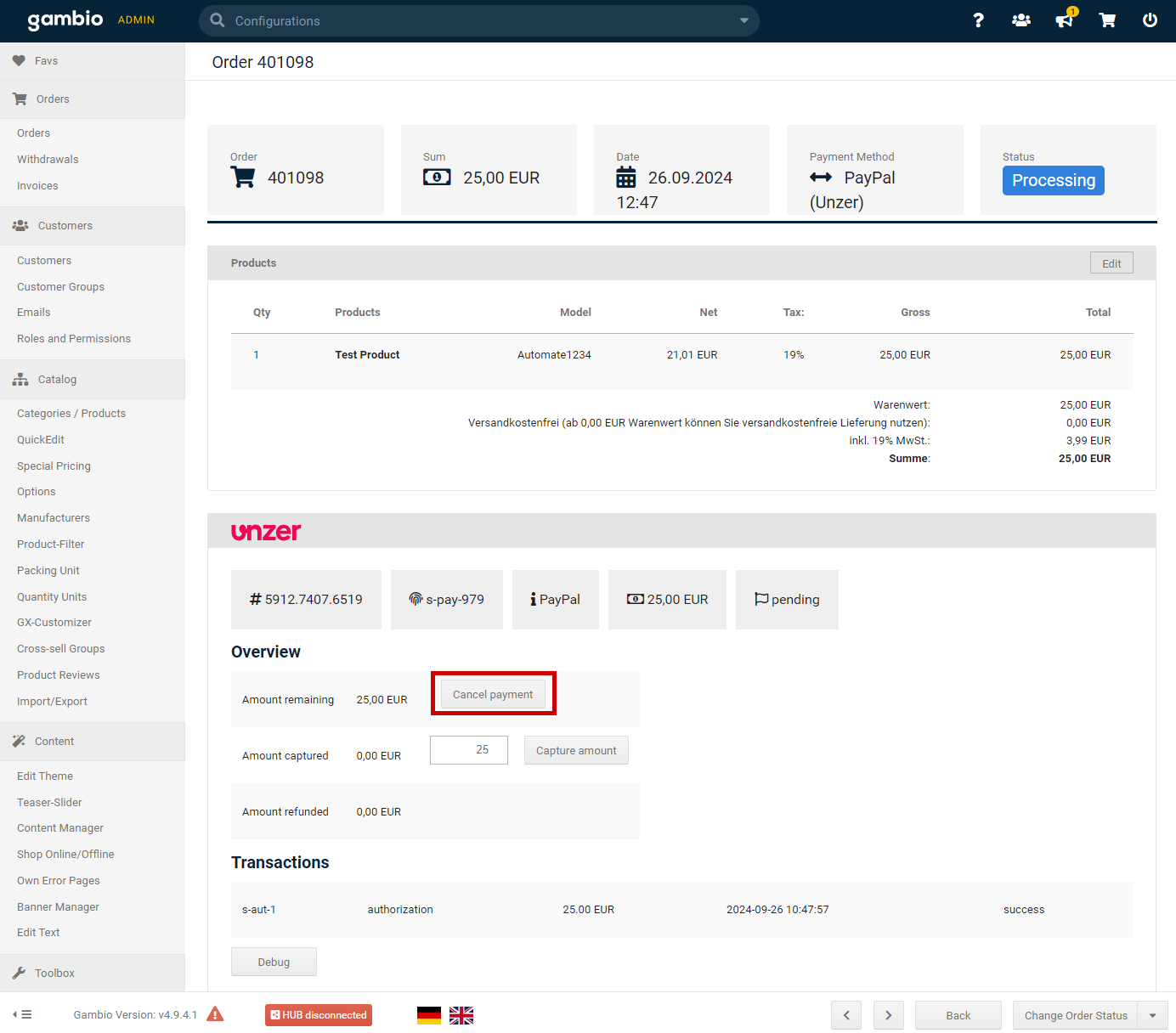1176x1033 pixels.
Task: Open Invoices in sidebar
Action: pyautogui.click(x=37, y=186)
